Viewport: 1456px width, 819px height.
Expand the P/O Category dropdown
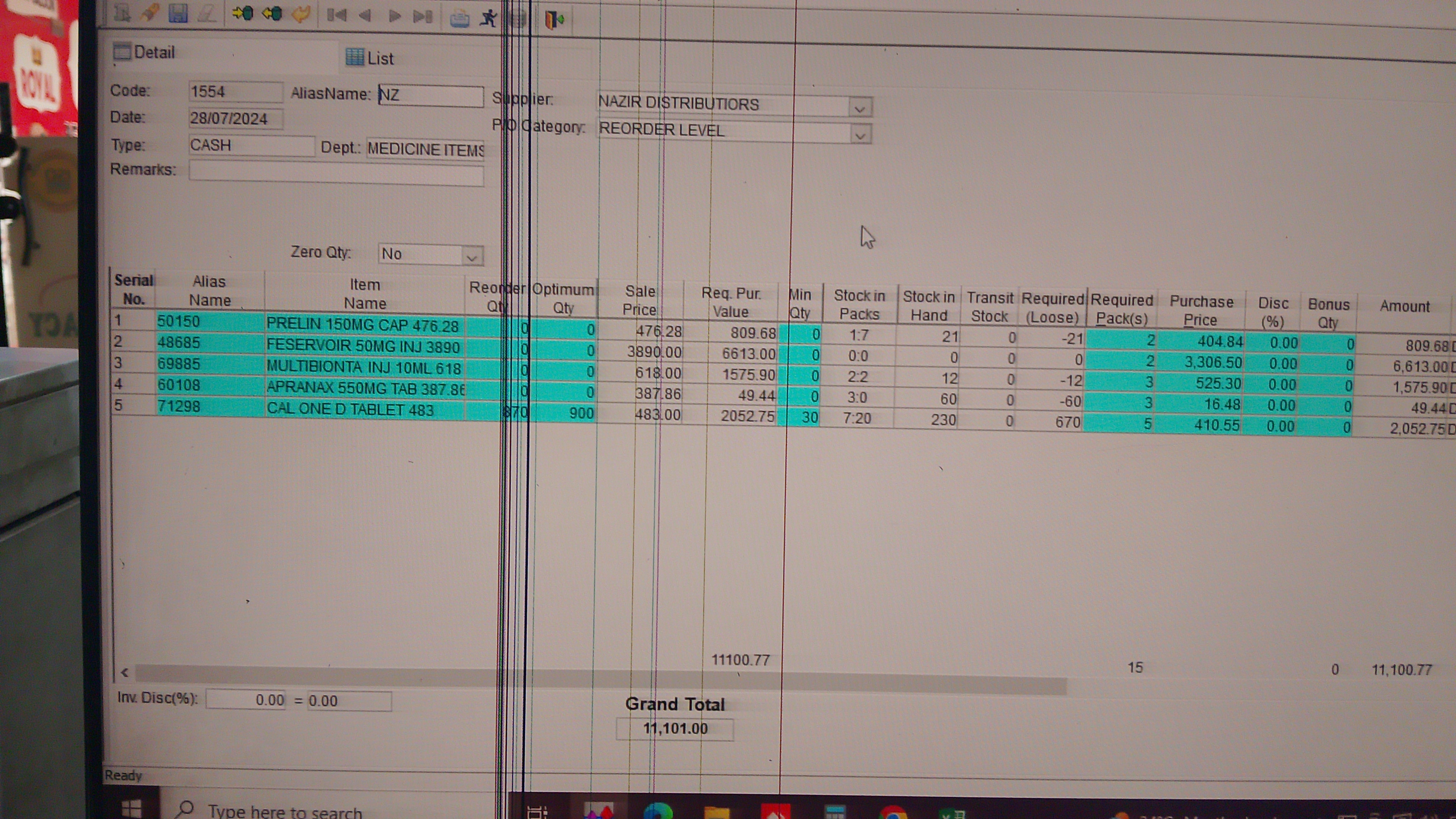coord(860,135)
